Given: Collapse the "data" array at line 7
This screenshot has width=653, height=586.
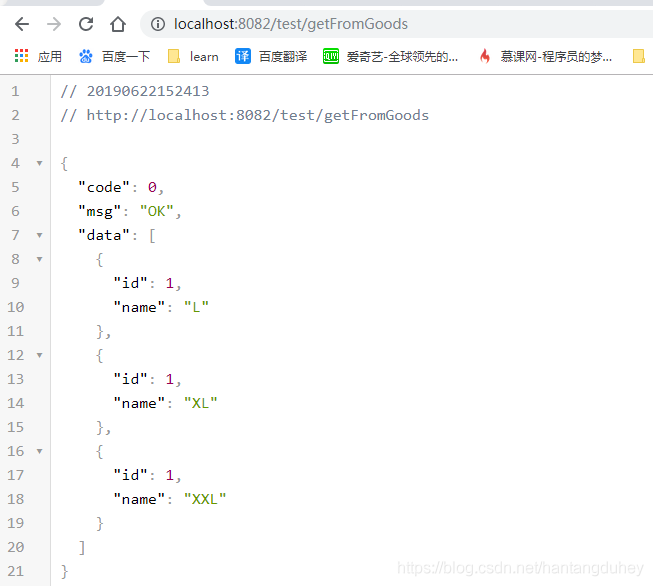Looking at the screenshot, I should [40, 235].
